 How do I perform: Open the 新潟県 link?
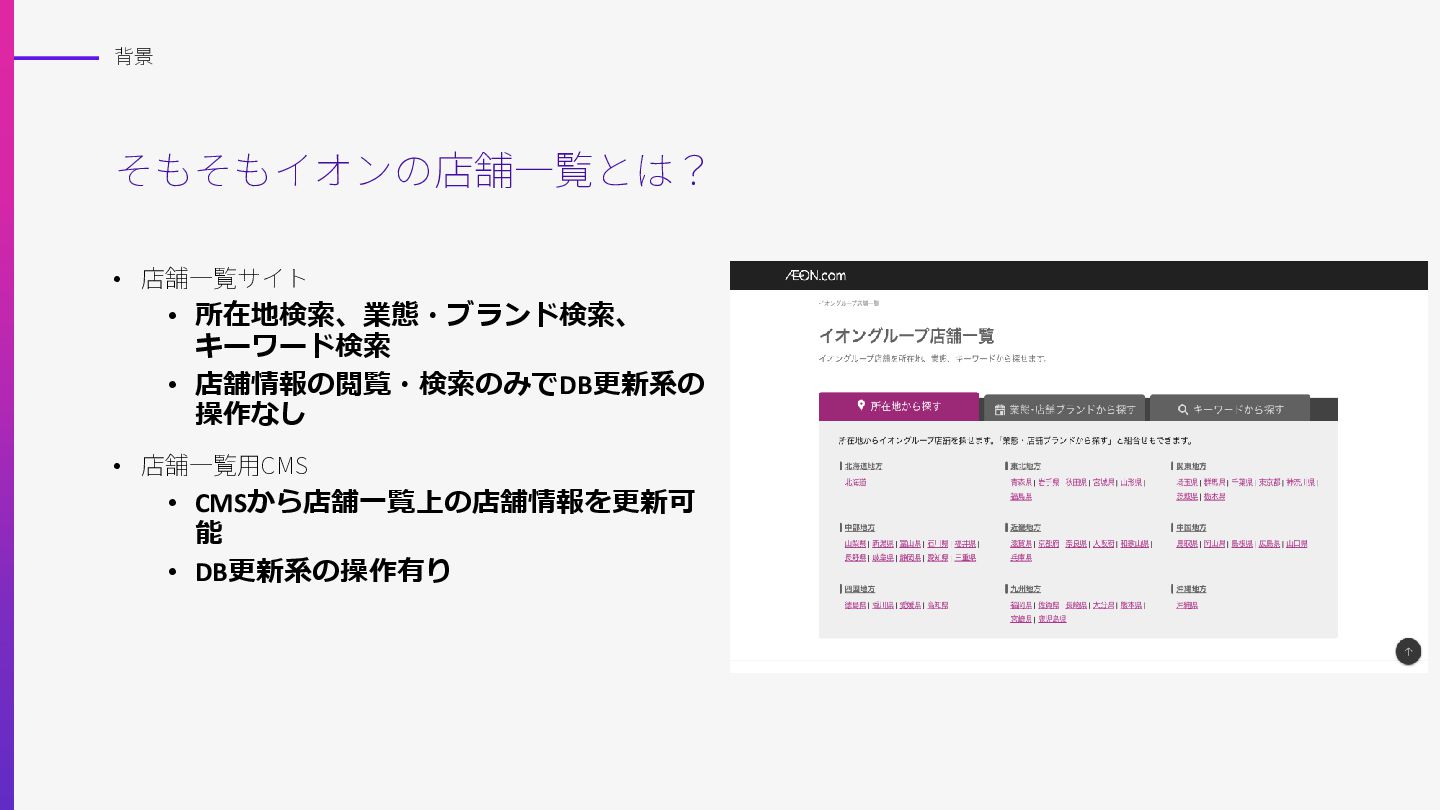pyautogui.click(x=883, y=544)
